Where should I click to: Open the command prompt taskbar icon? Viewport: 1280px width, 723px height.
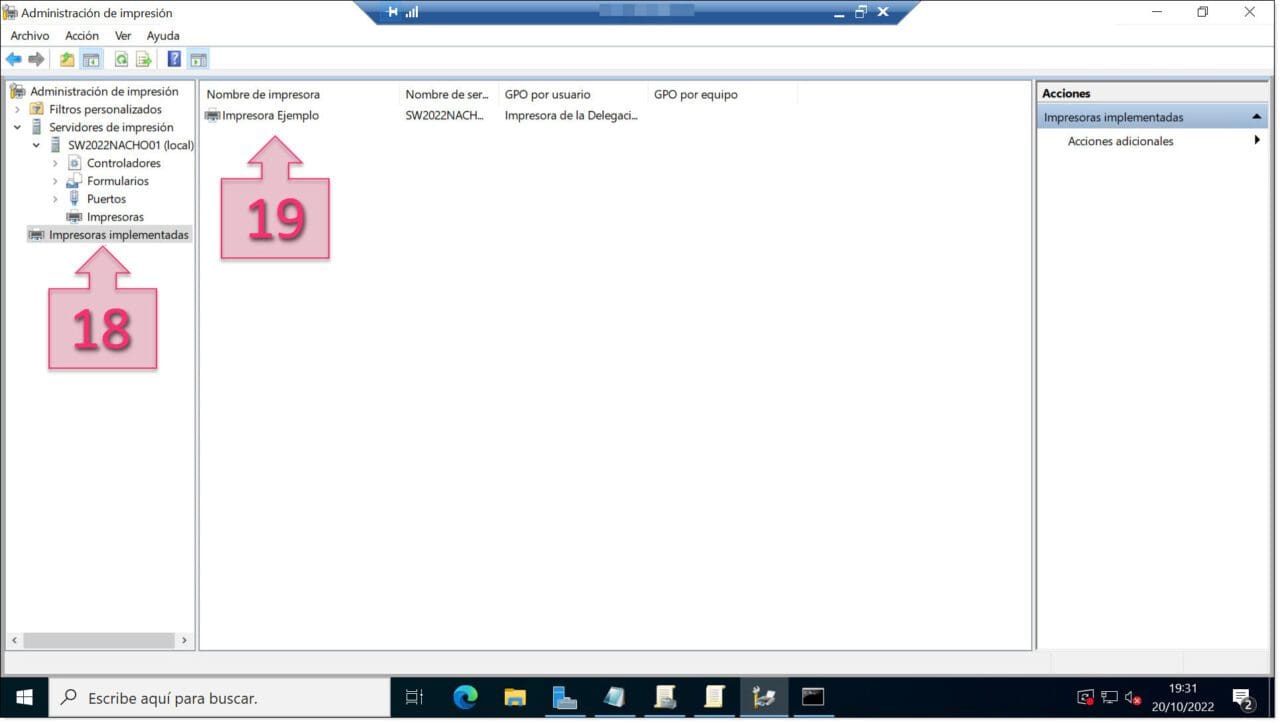click(x=813, y=697)
